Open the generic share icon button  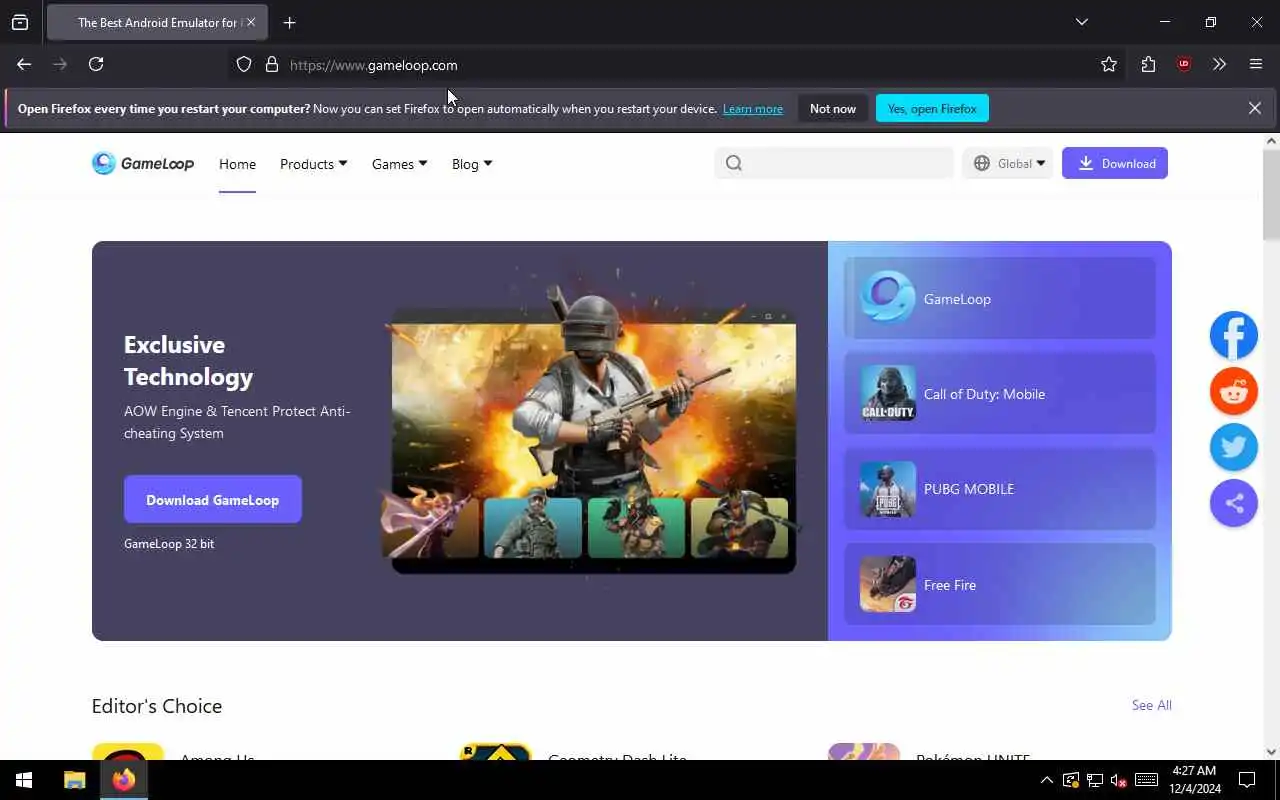click(1234, 503)
